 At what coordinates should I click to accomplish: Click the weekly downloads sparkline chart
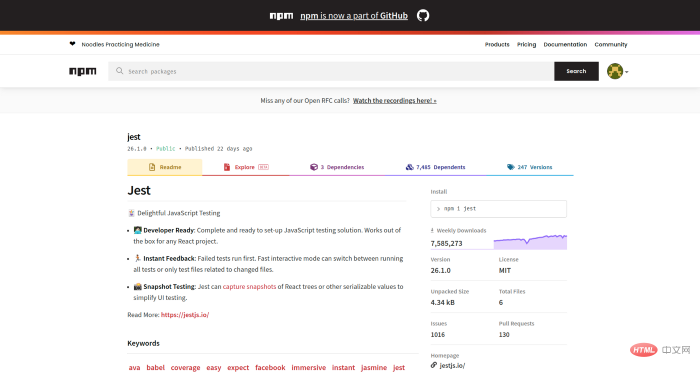pos(530,242)
